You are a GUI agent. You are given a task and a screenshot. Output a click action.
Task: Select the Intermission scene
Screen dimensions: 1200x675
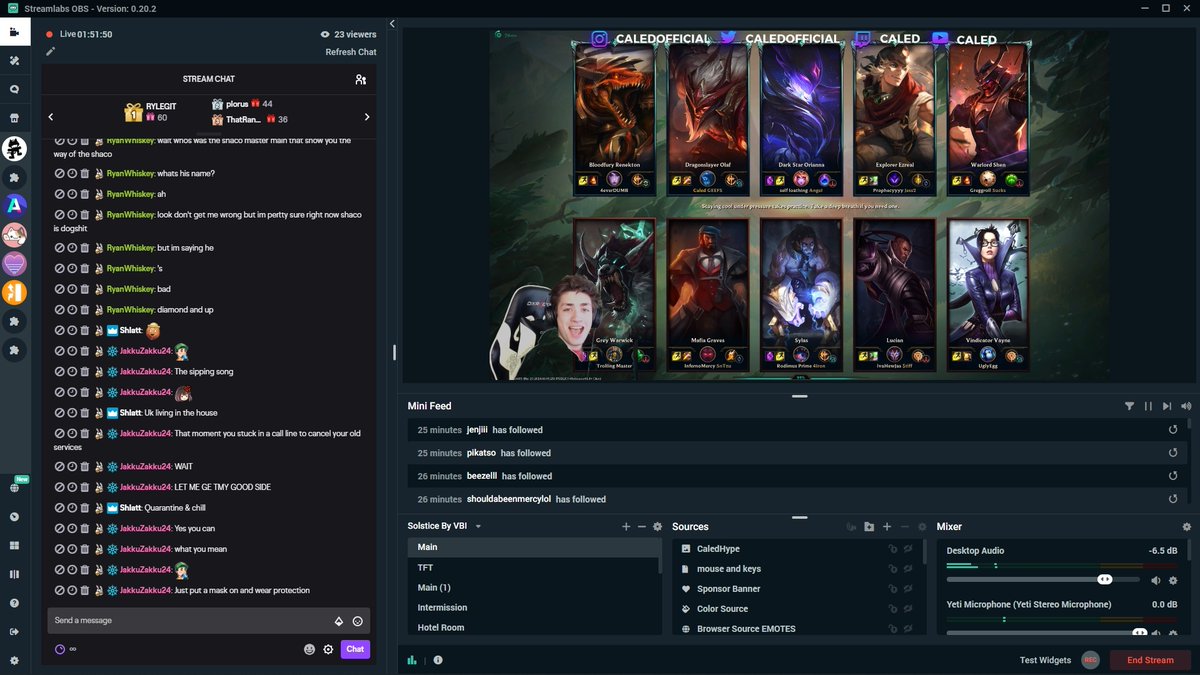pyautogui.click(x=534, y=607)
